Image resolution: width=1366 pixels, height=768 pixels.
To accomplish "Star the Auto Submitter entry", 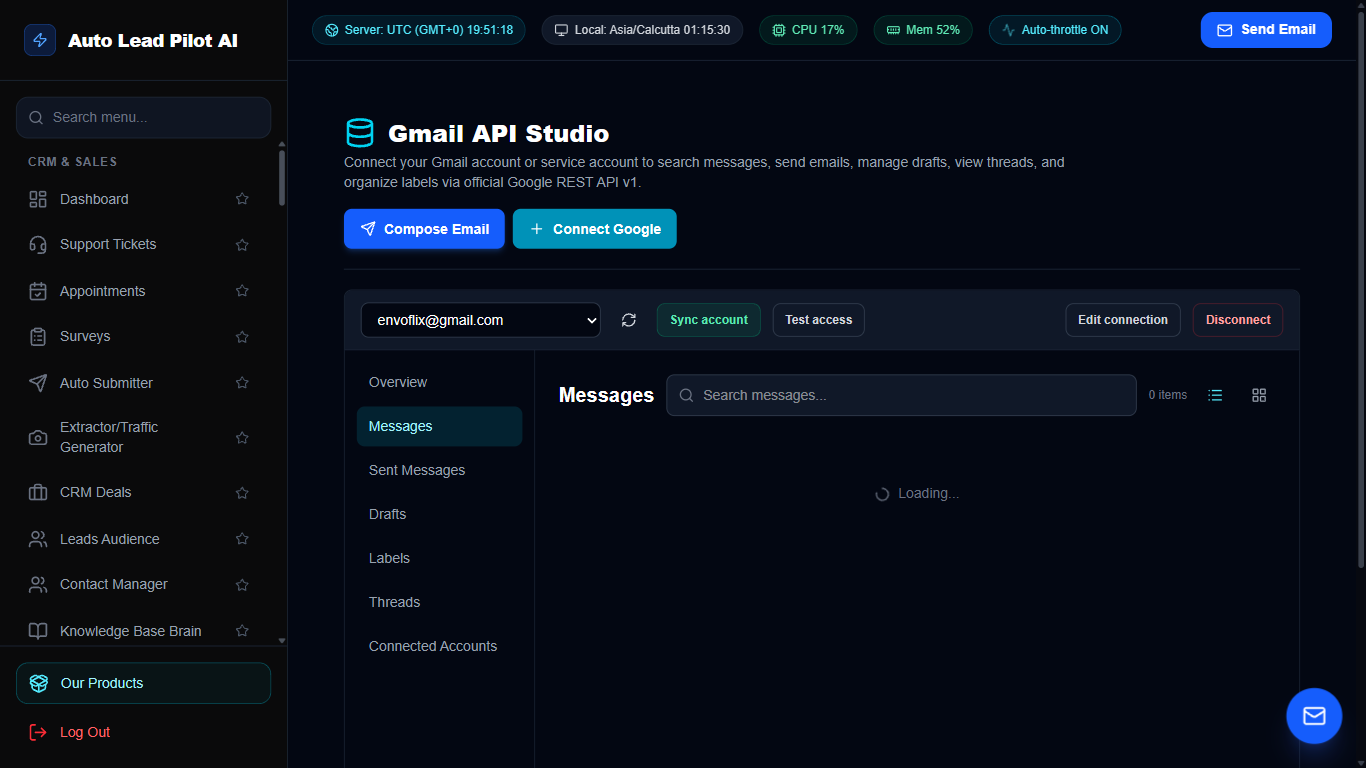I will [x=242, y=383].
